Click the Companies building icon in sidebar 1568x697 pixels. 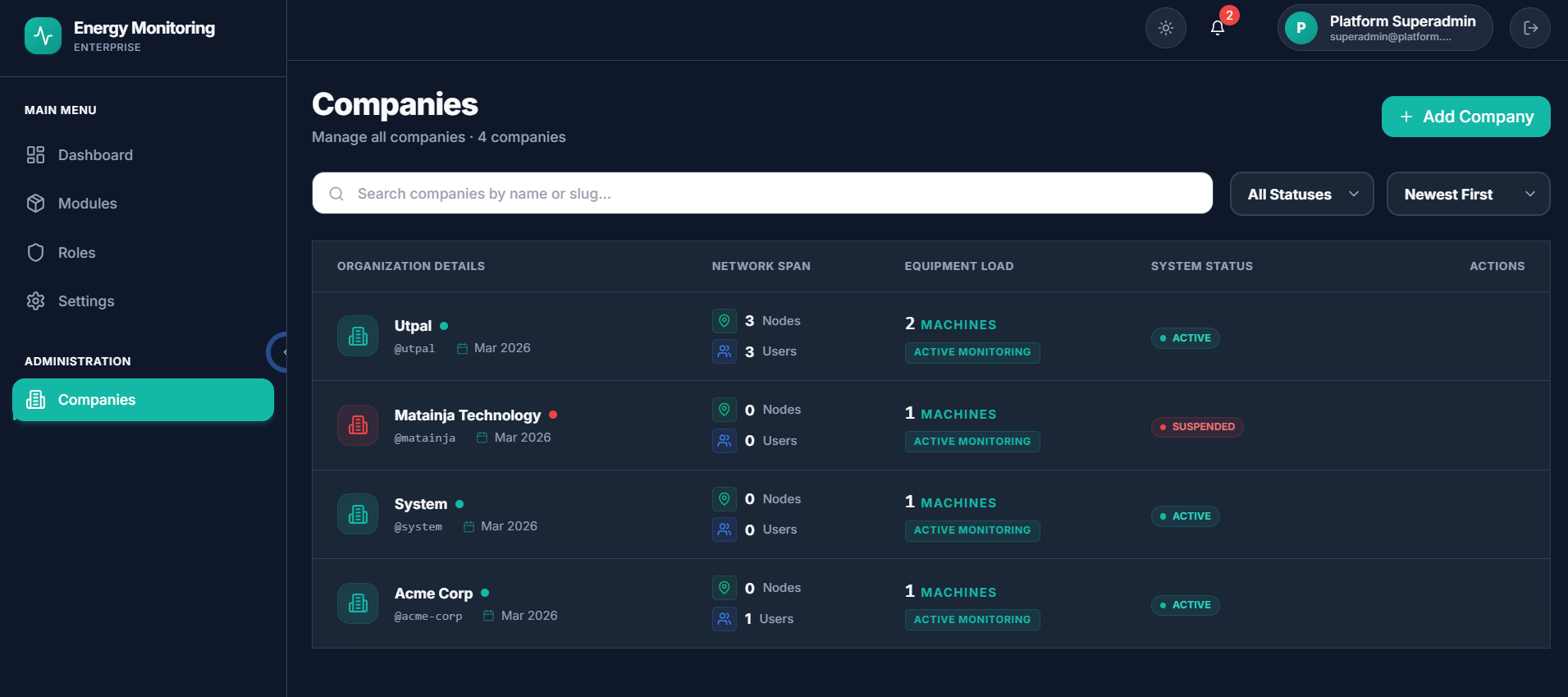pos(36,400)
